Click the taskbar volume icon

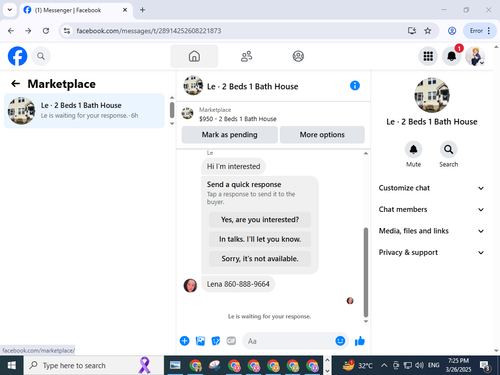tap(420, 365)
